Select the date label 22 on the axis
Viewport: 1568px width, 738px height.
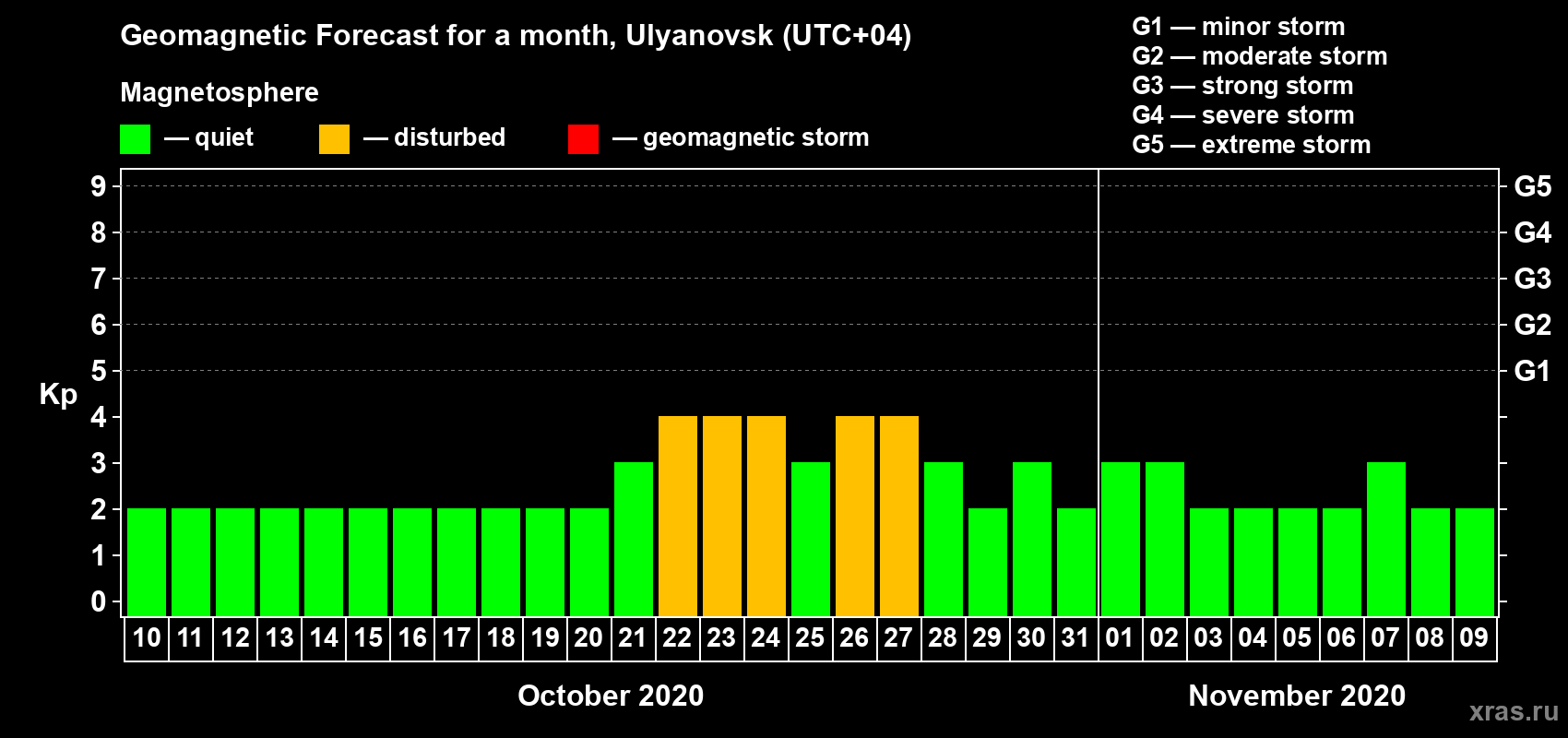[x=677, y=637]
